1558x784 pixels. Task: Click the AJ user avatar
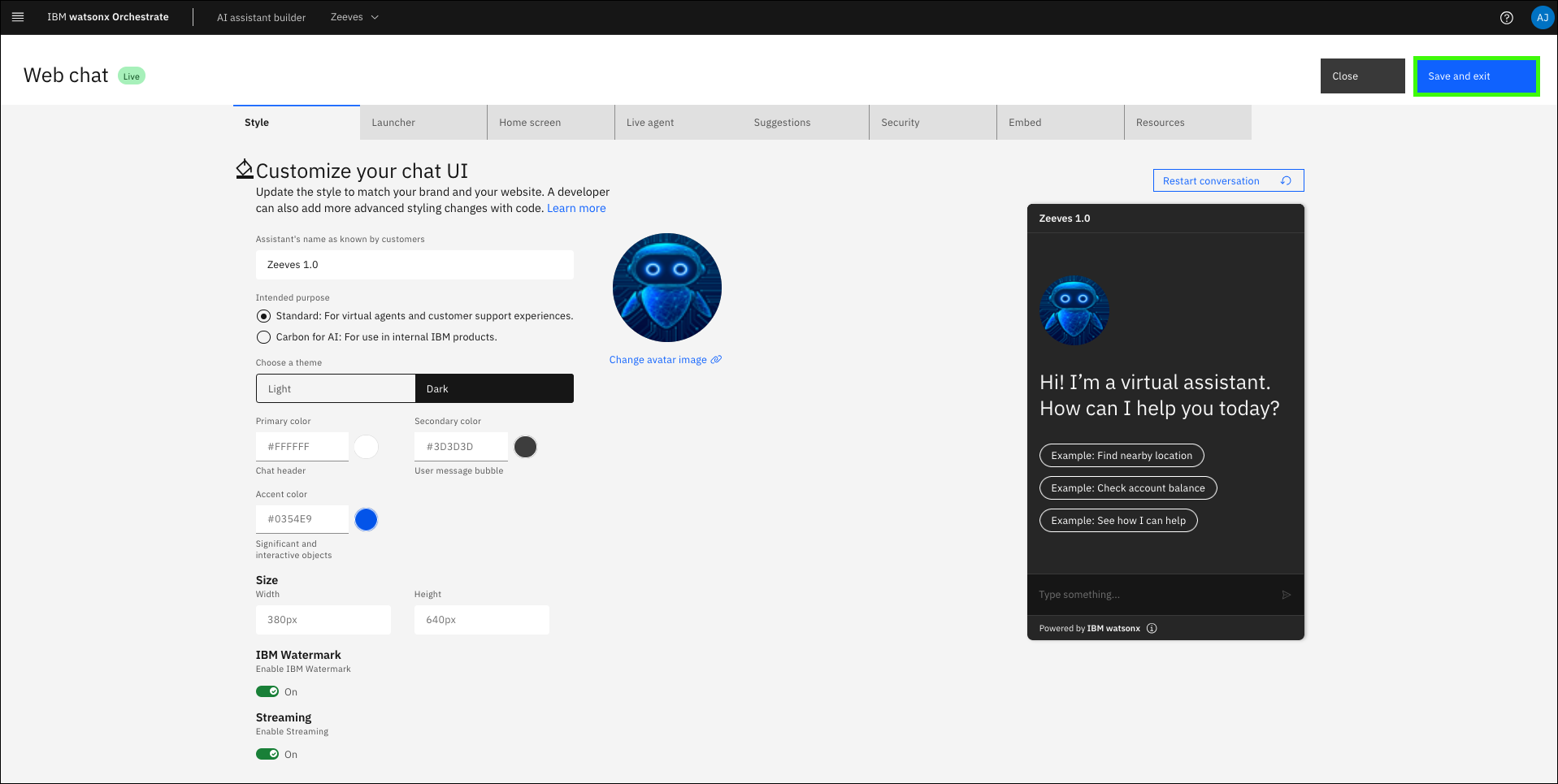(1542, 18)
